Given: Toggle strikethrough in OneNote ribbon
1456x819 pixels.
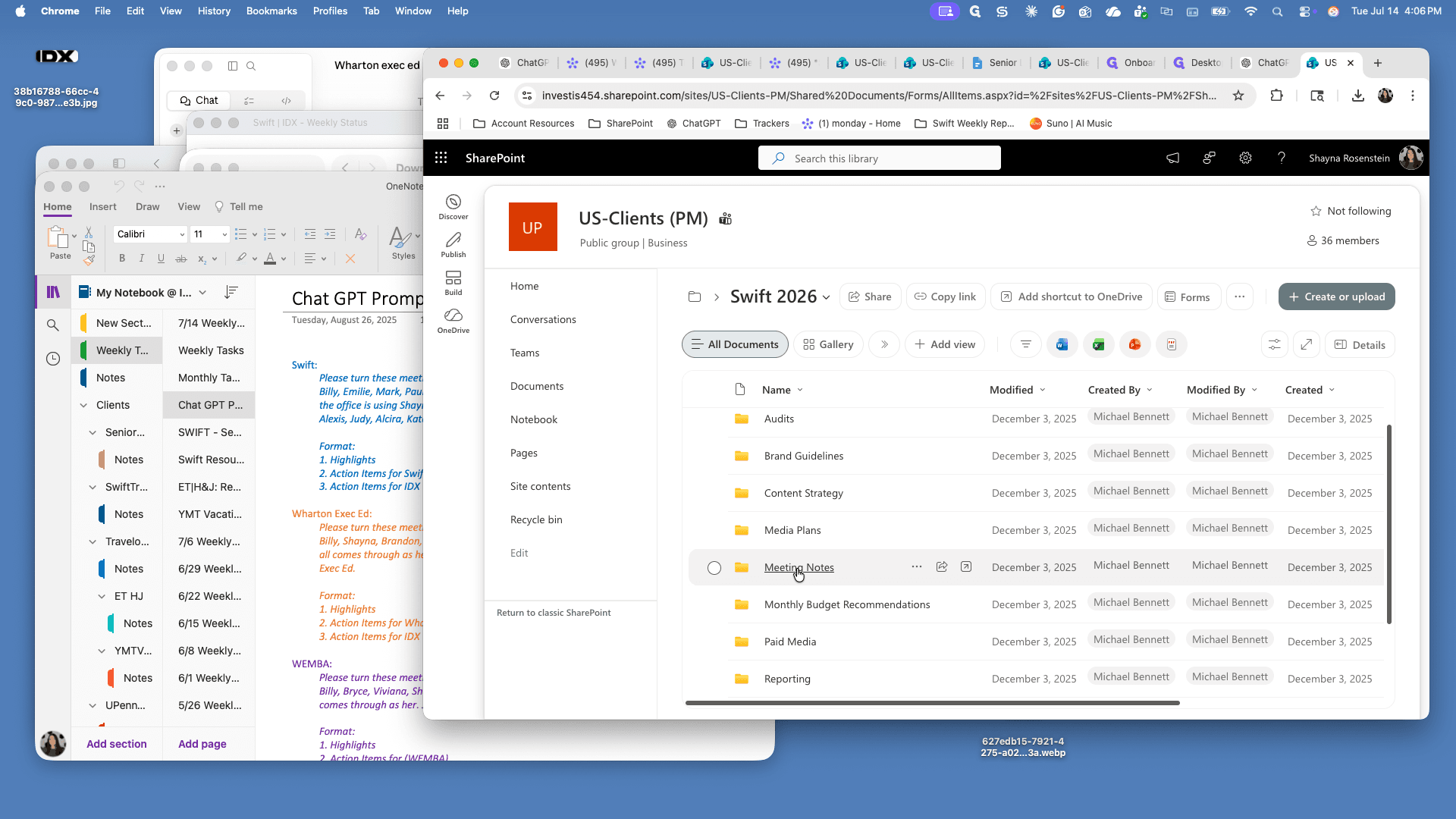Looking at the screenshot, I should tap(180, 259).
